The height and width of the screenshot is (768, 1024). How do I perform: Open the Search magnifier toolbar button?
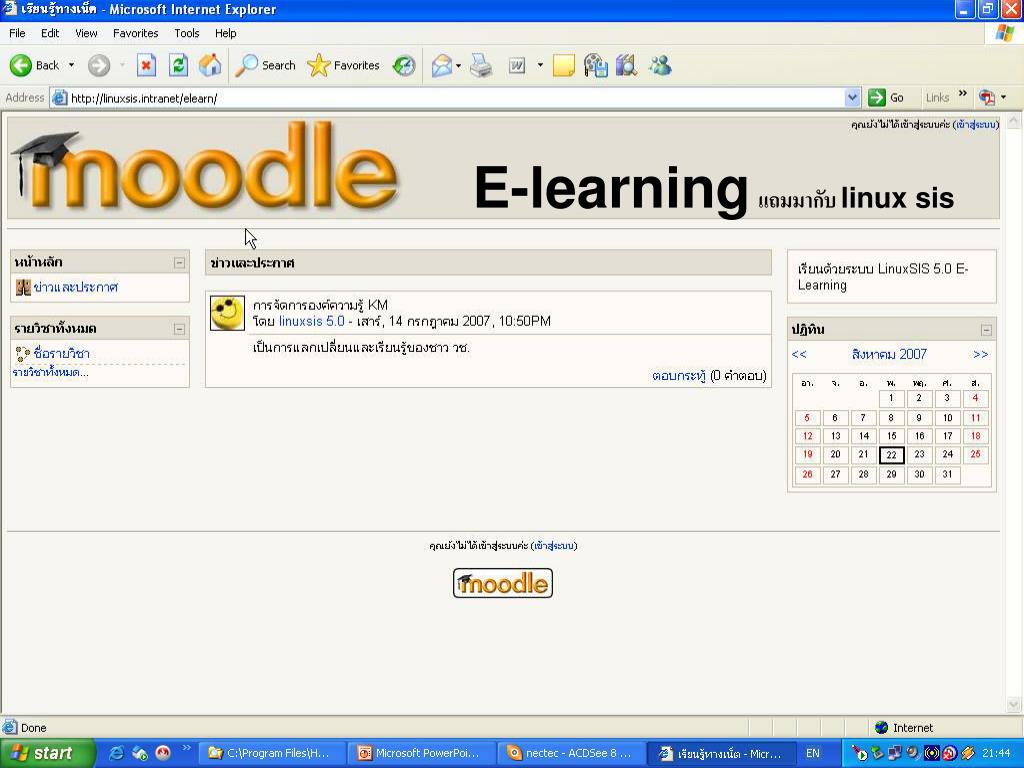pos(265,65)
